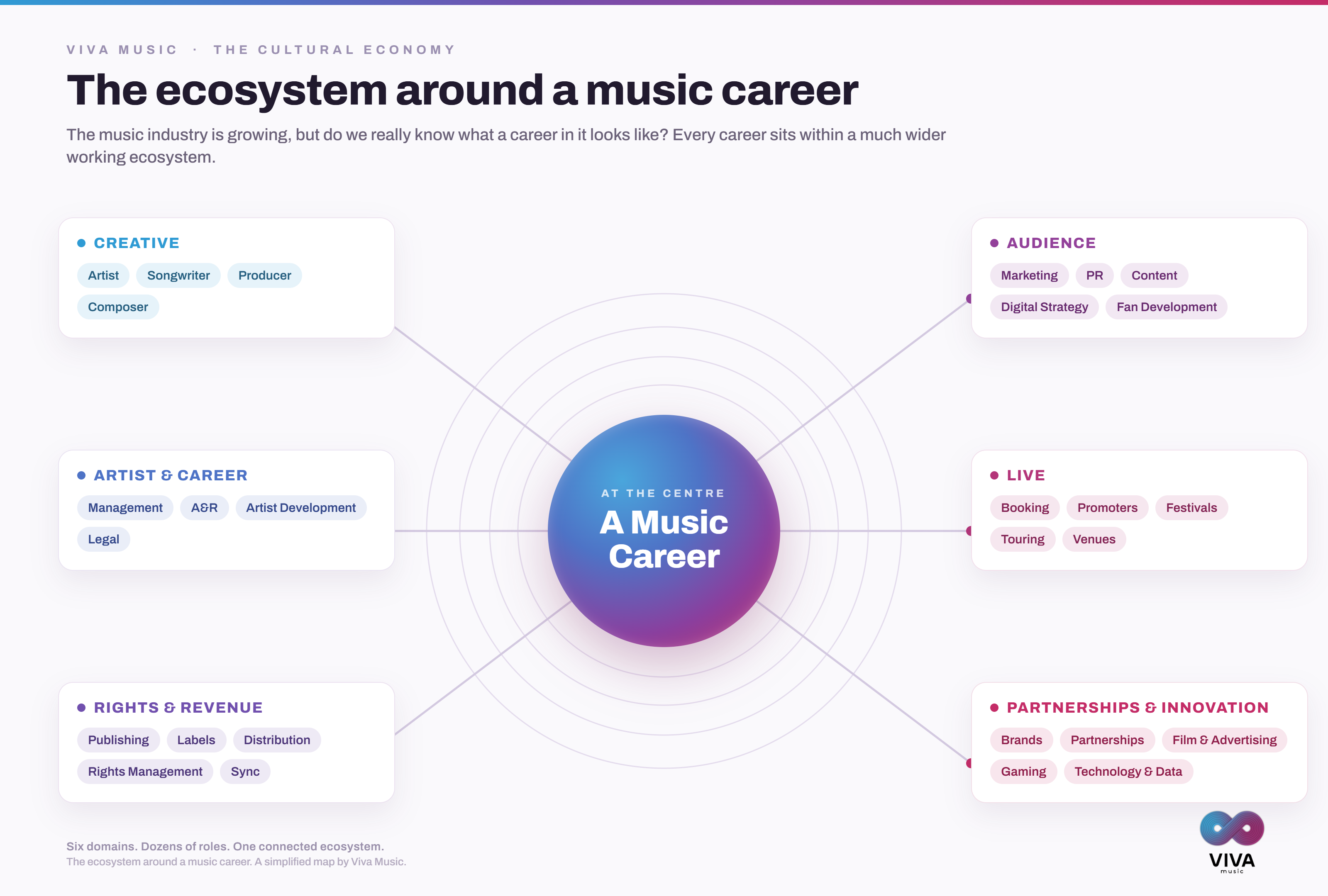1328x896 pixels.
Task: Click the dot beside ARTIST & CAREER
Action: click(81, 476)
